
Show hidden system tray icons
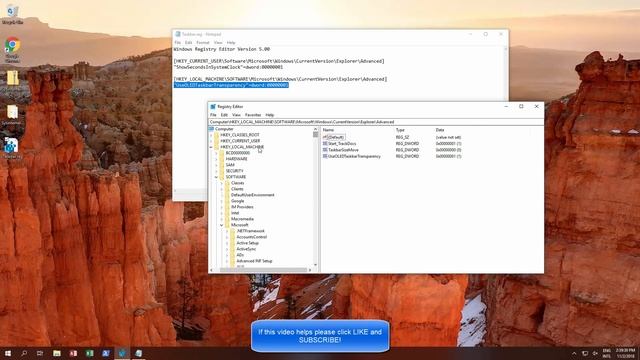[x=574, y=353]
